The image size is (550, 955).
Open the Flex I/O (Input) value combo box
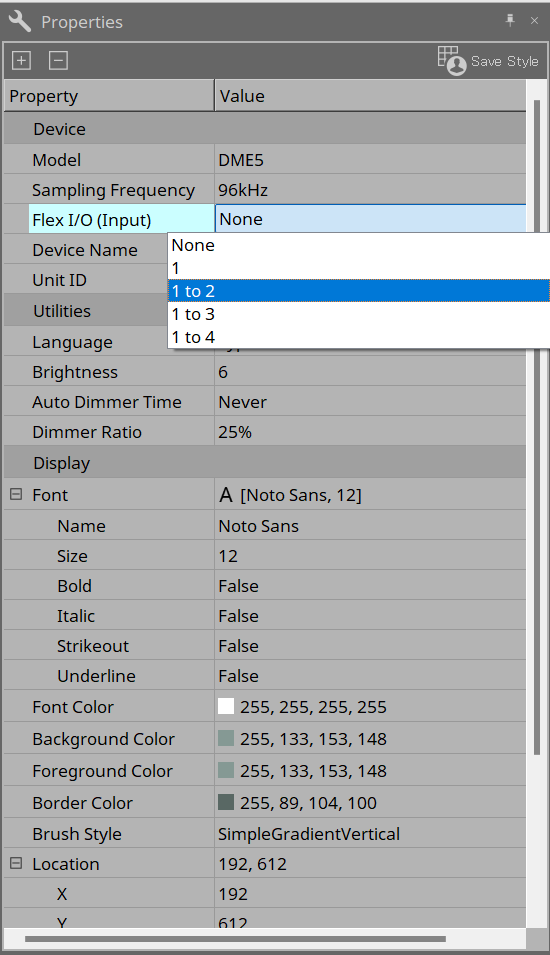(x=370, y=219)
